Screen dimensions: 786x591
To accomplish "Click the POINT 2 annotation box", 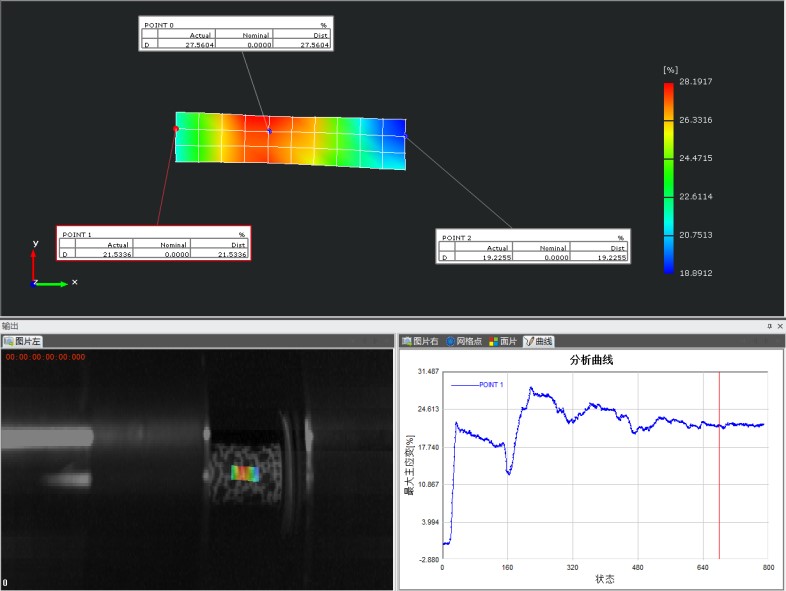I will [533, 247].
